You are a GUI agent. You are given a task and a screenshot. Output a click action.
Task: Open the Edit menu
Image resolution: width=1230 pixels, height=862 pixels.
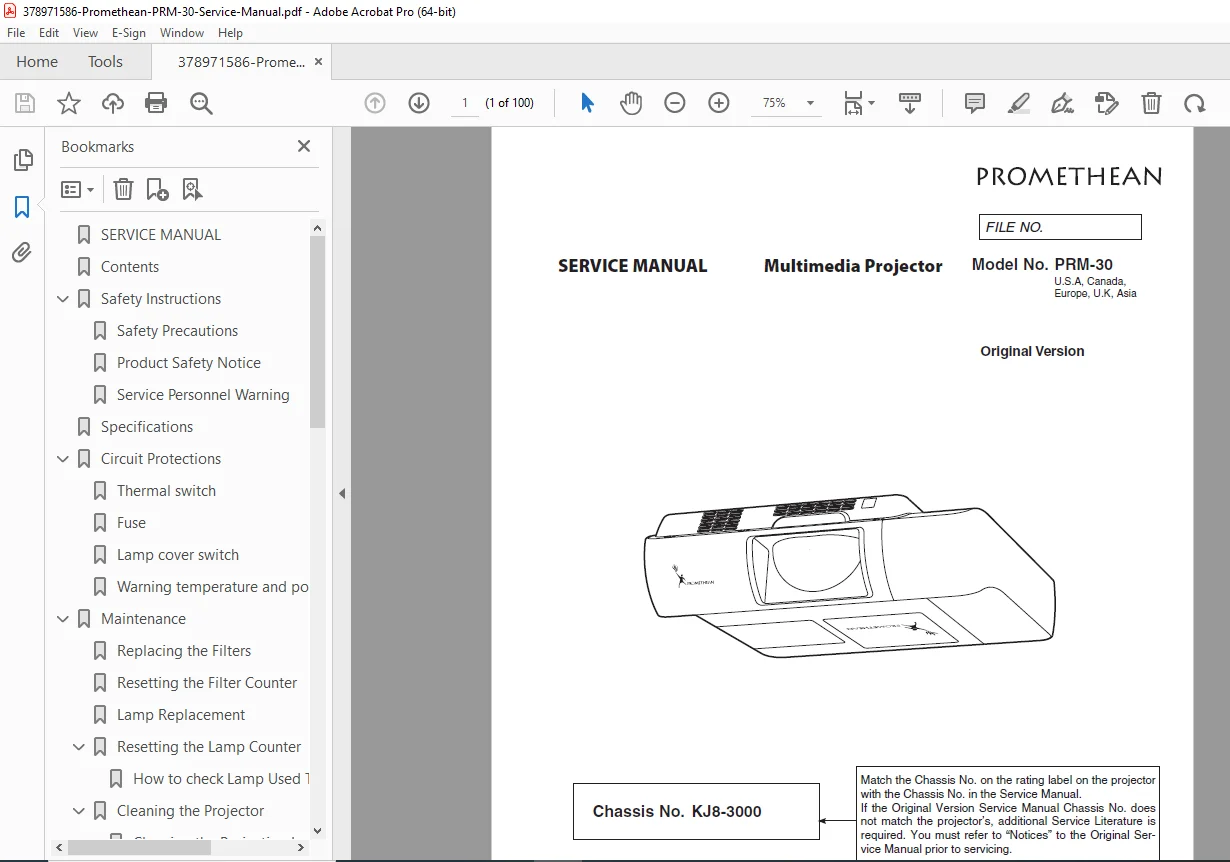[x=48, y=33]
